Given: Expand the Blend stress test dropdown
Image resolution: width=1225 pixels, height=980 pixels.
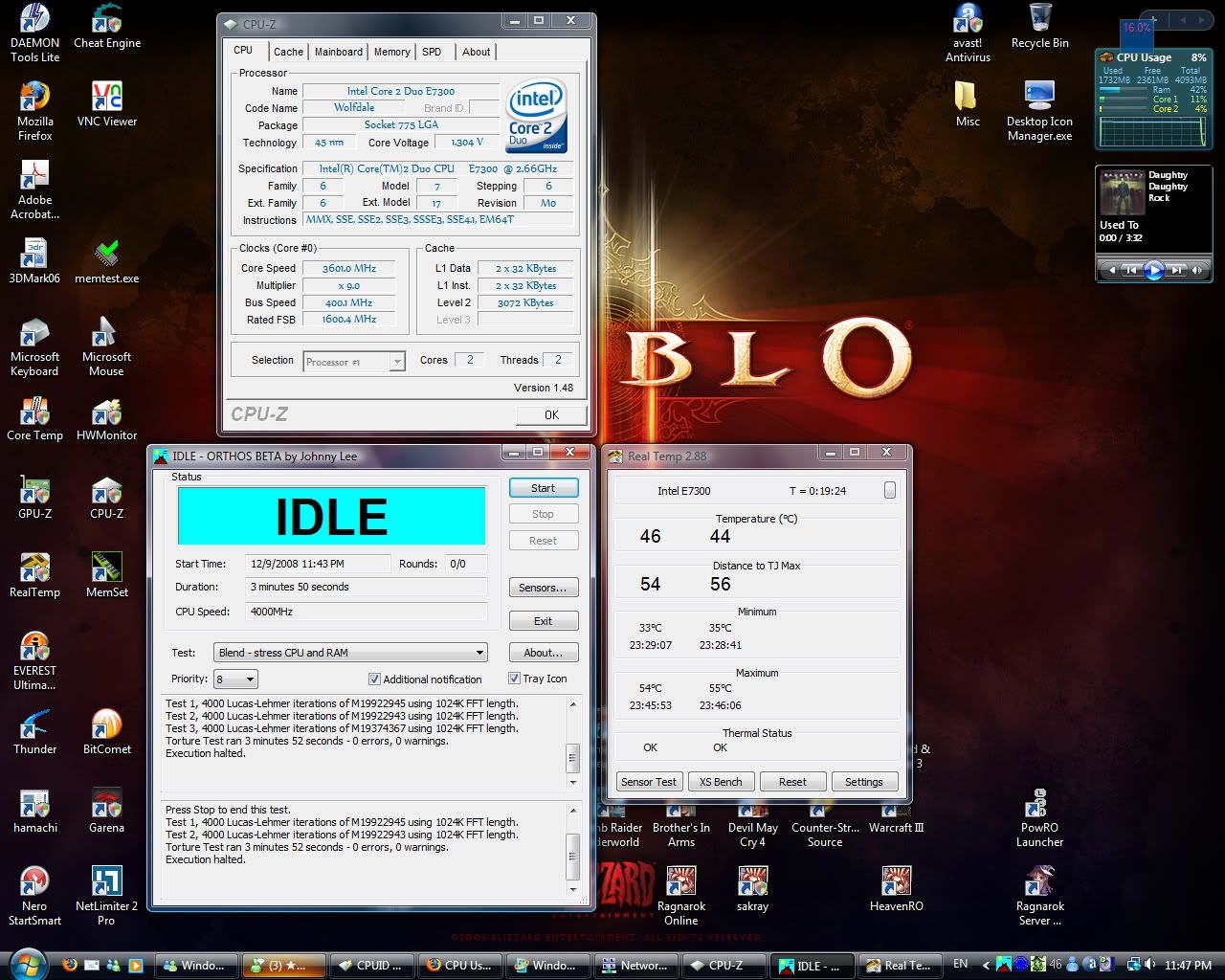Looking at the screenshot, I should click(479, 653).
